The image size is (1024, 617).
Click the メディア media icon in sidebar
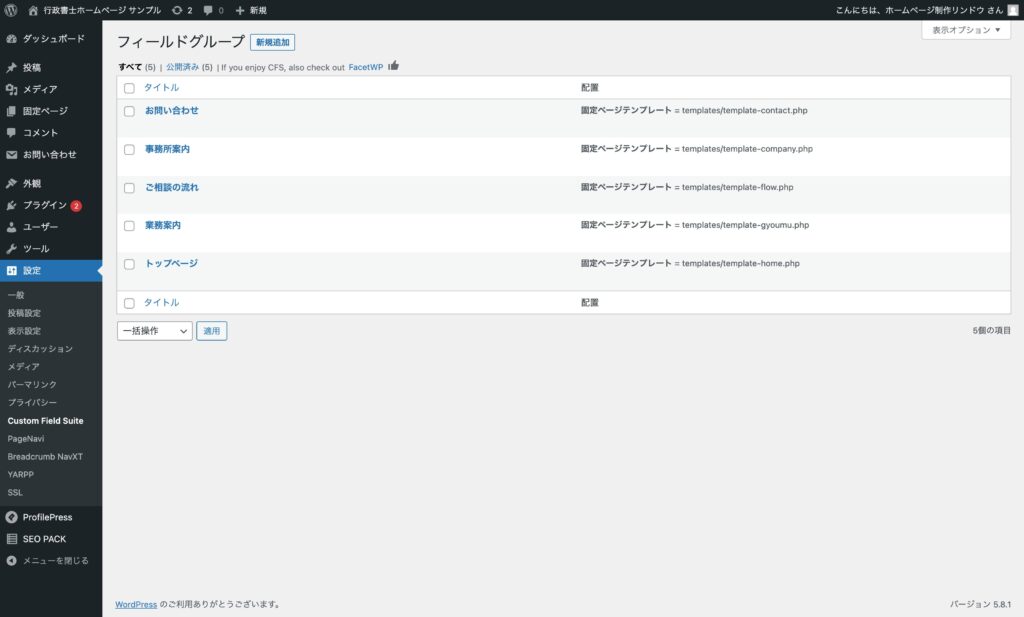coord(11,89)
